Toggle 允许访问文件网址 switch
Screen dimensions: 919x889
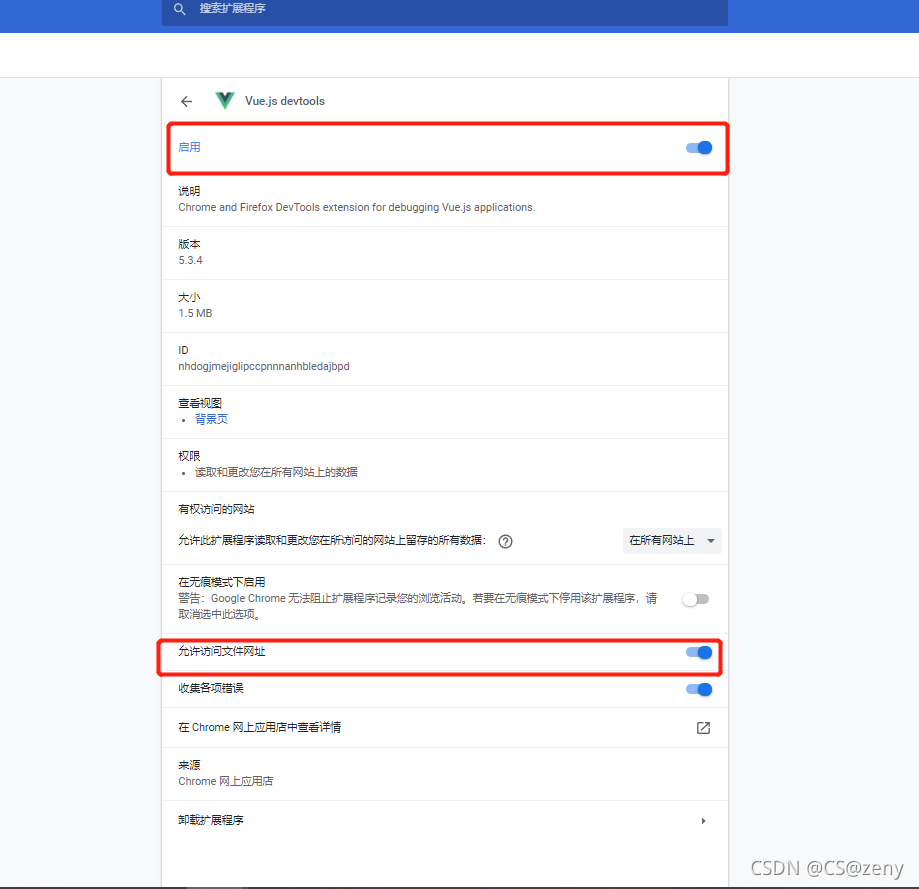coord(699,652)
